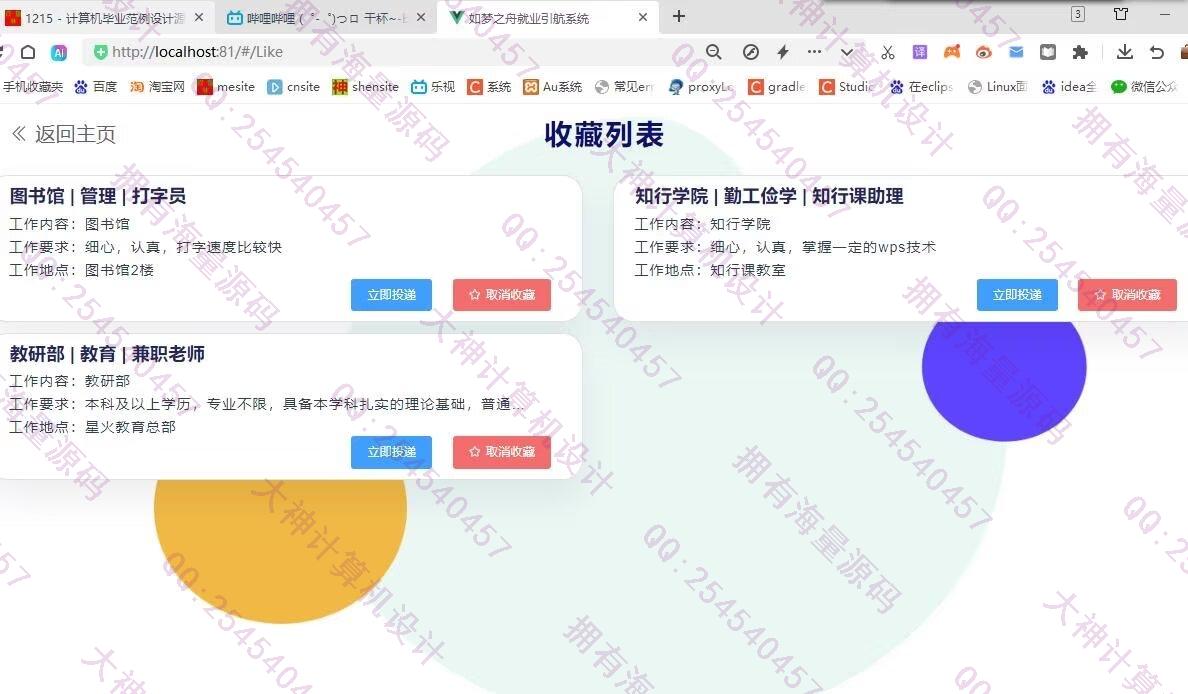Click the orange game controller icon
This screenshot has height=694, width=1188.
coord(952,52)
